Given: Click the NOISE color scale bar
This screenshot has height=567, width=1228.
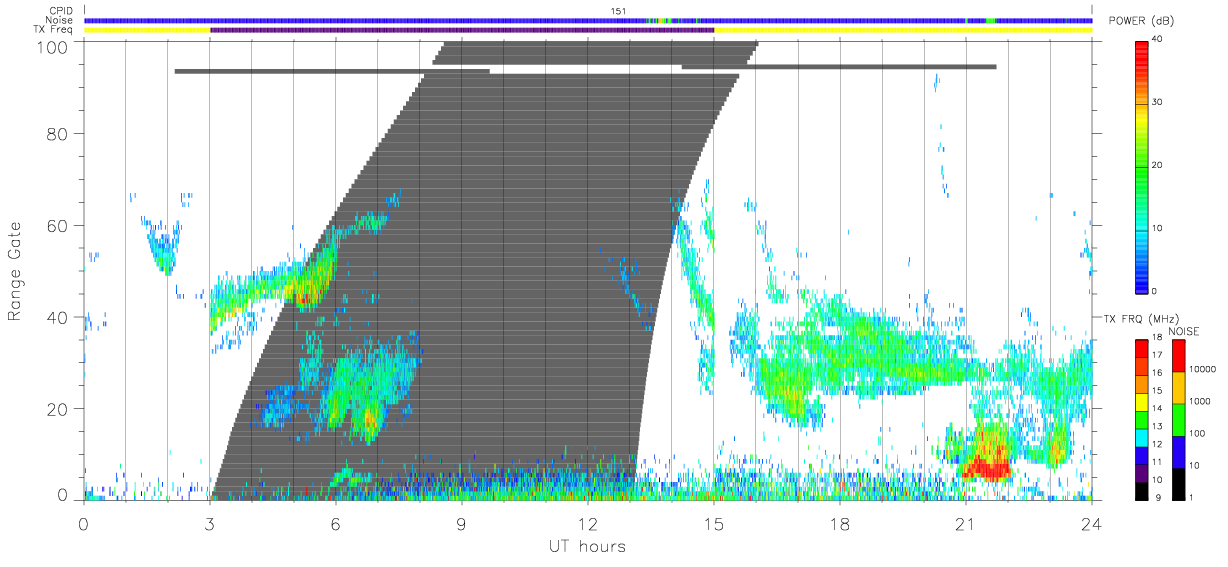Looking at the screenshot, I should tap(1179, 418).
